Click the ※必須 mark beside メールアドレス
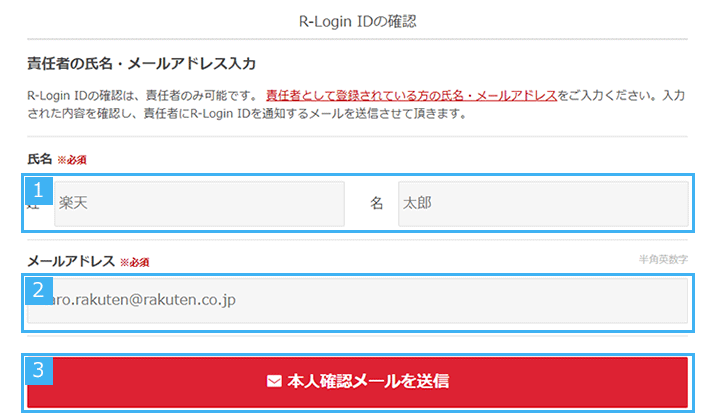Image resolution: width=728 pixels, height=418 pixels. click(x=135, y=262)
